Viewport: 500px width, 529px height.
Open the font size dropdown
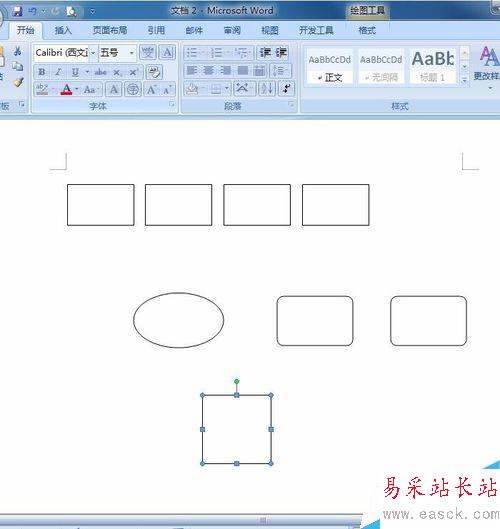point(132,53)
